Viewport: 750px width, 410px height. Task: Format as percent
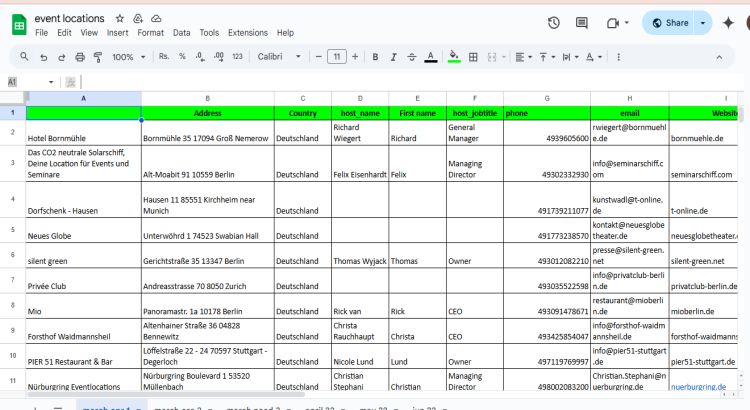[182, 56]
